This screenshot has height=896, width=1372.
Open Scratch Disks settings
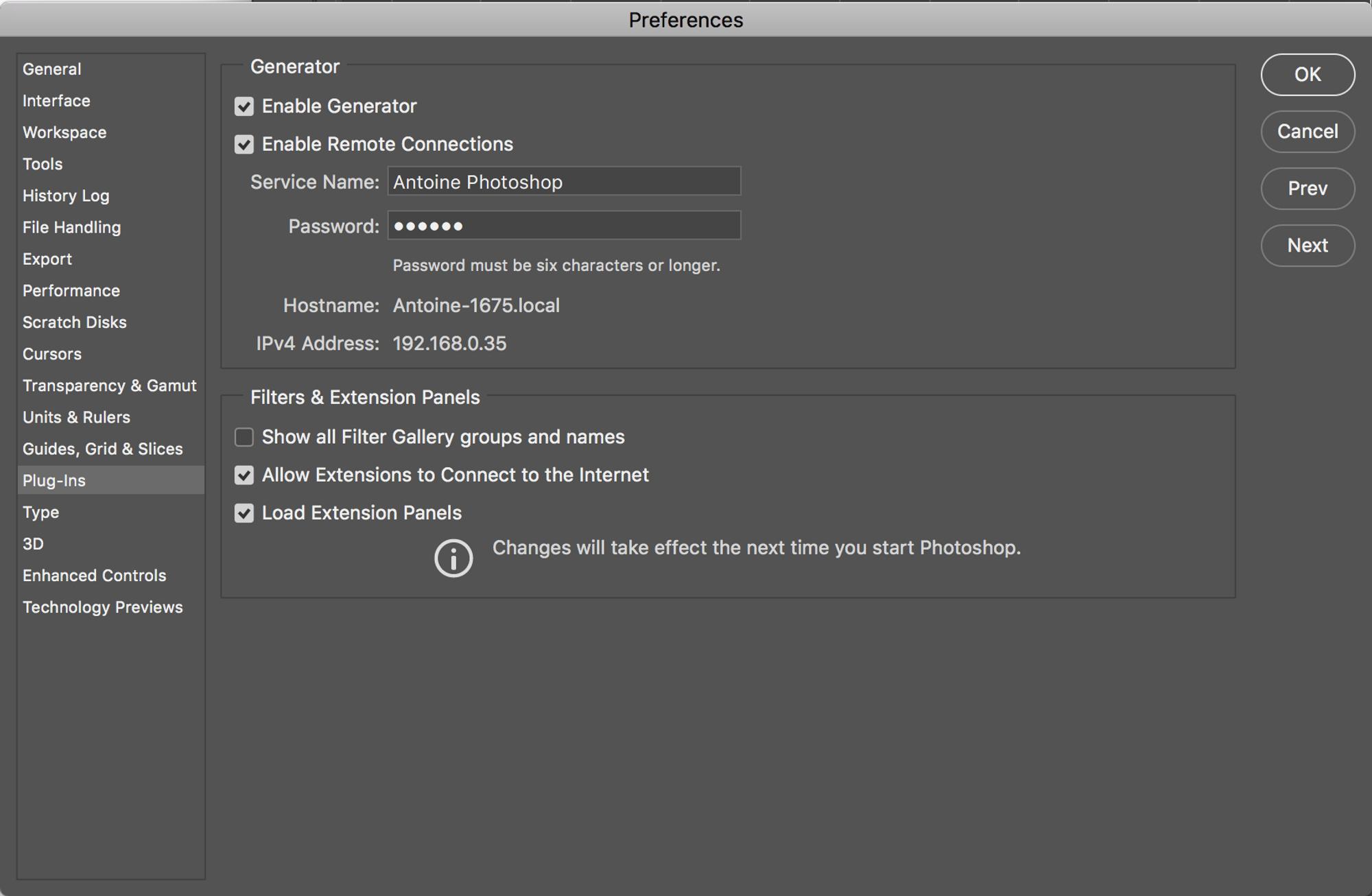pyautogui.click(x=75, y=322)
